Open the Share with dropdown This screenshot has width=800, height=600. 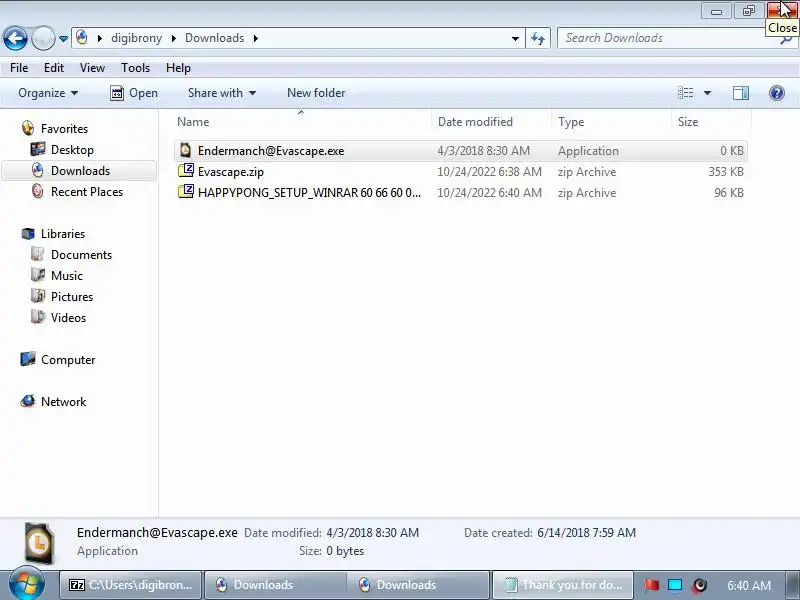pos(221,93)
